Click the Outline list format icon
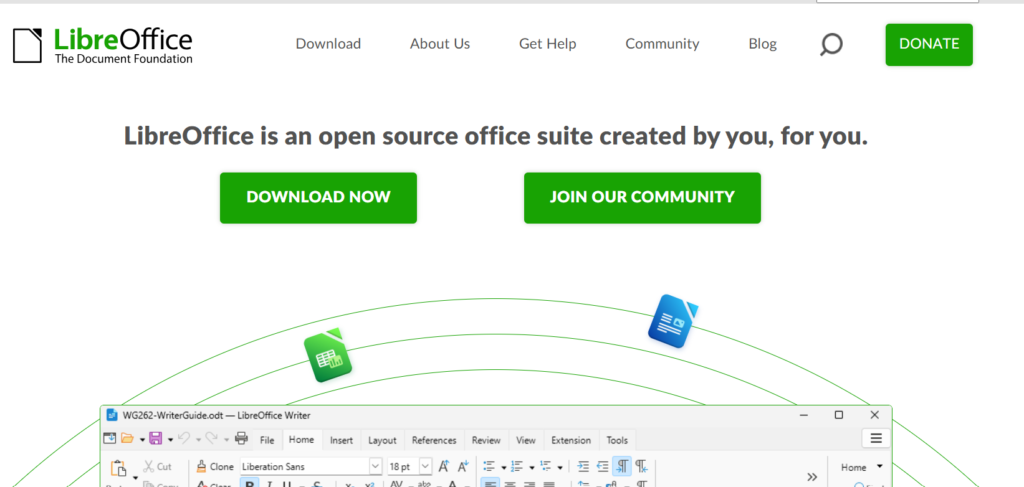 (545, 467)
